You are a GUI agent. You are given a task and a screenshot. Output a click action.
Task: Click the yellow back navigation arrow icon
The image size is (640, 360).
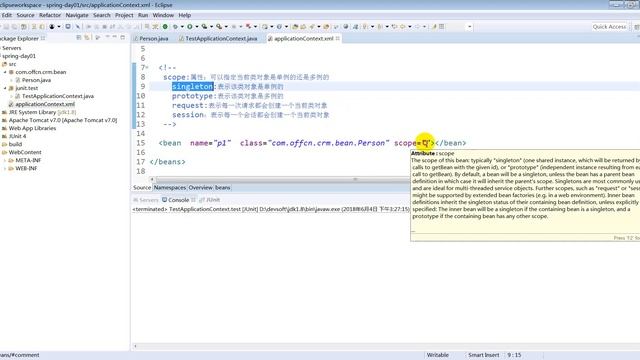(x=402, y=27)
